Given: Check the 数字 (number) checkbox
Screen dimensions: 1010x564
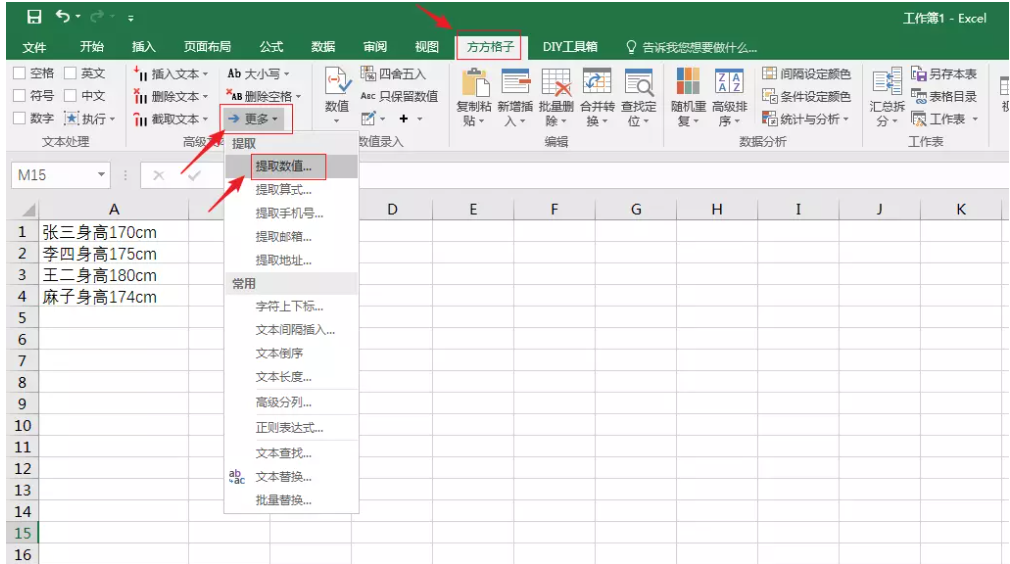Looking at the screenshot, I should click(20, 119).
